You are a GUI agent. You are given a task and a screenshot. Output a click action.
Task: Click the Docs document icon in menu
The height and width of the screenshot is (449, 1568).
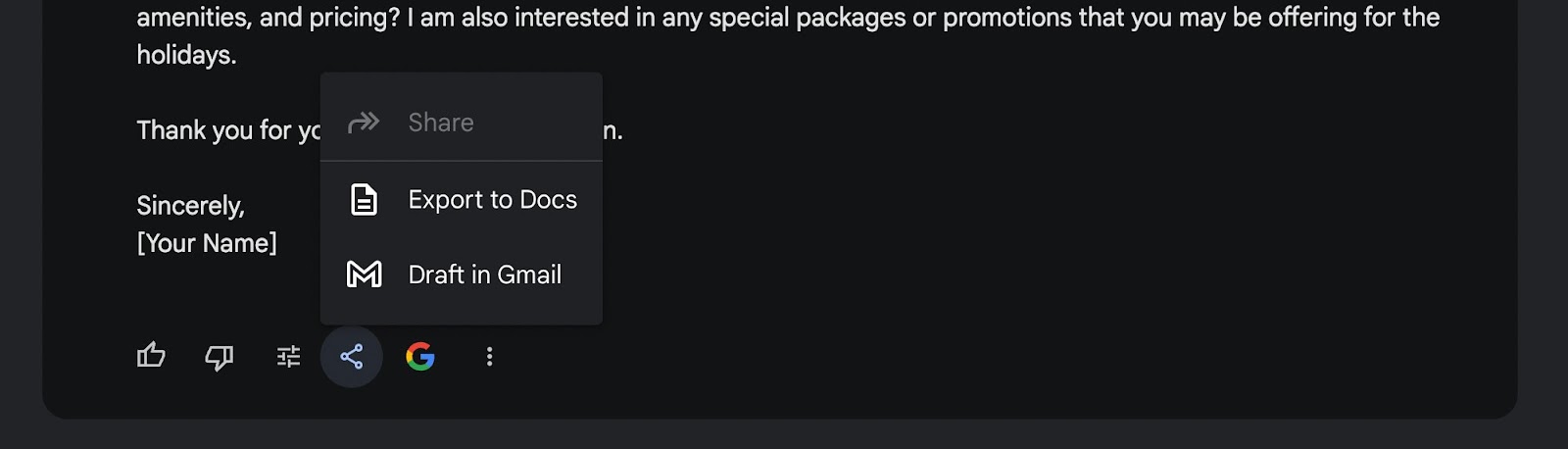coord(365,200)
